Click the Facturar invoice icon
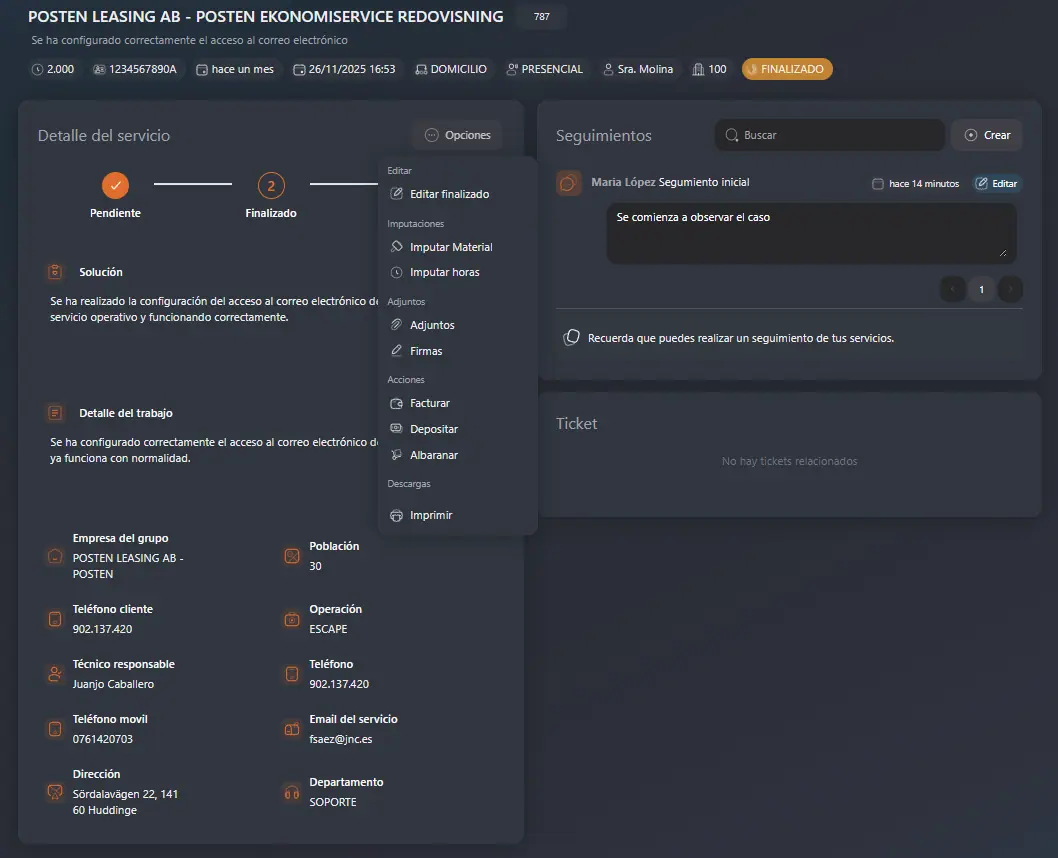The height and width of the screenshot is (858, 1058). tap(397, 403)
